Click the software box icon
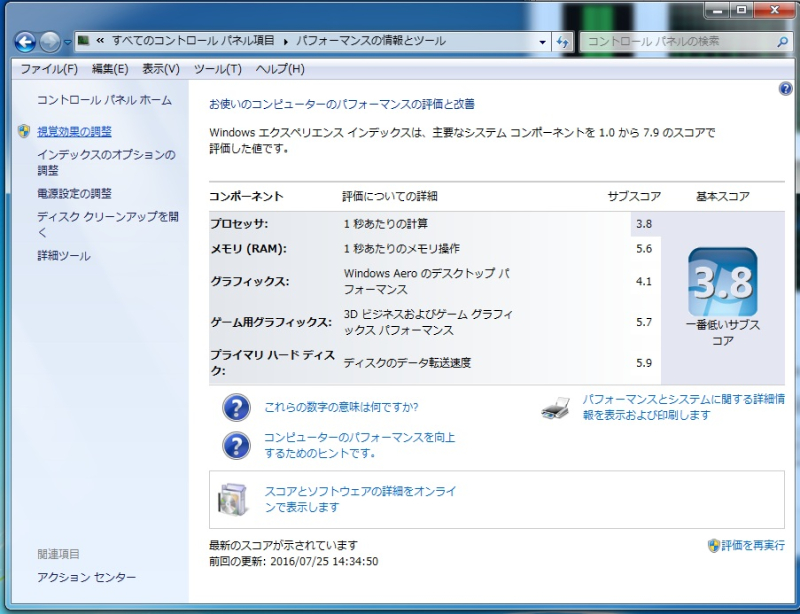 [233, 499]
